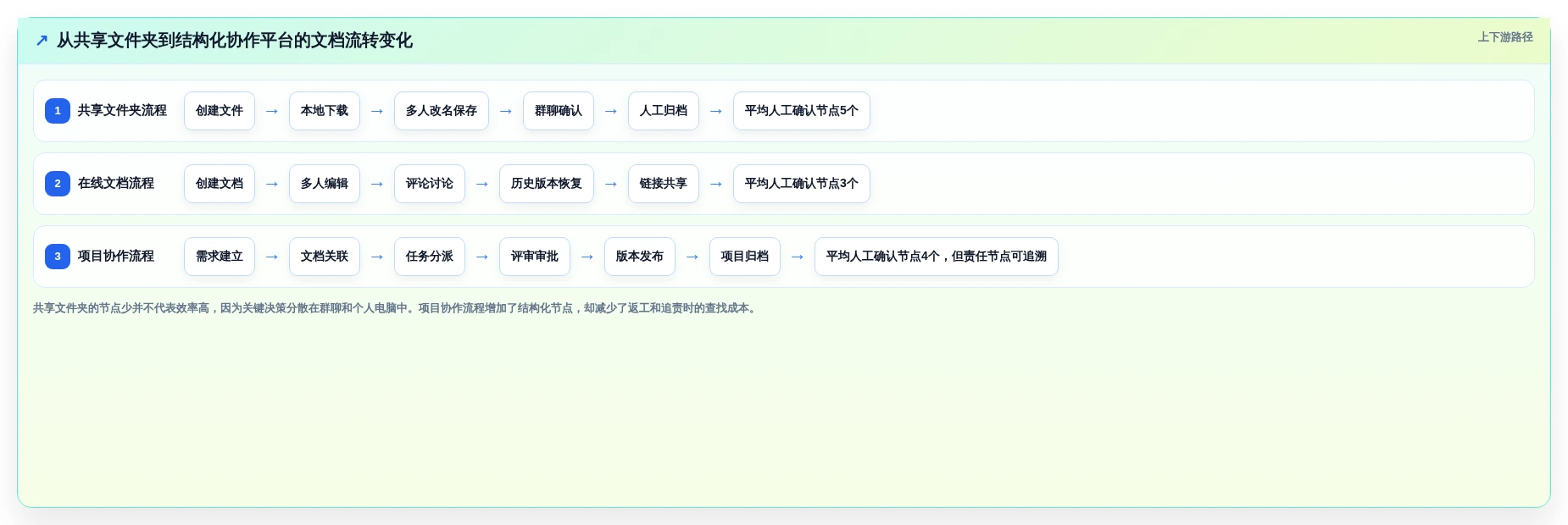Click the 评论讨论 step chip
Screen dimensions: 1568x525
pyautogui.click(x=430, y=184)
